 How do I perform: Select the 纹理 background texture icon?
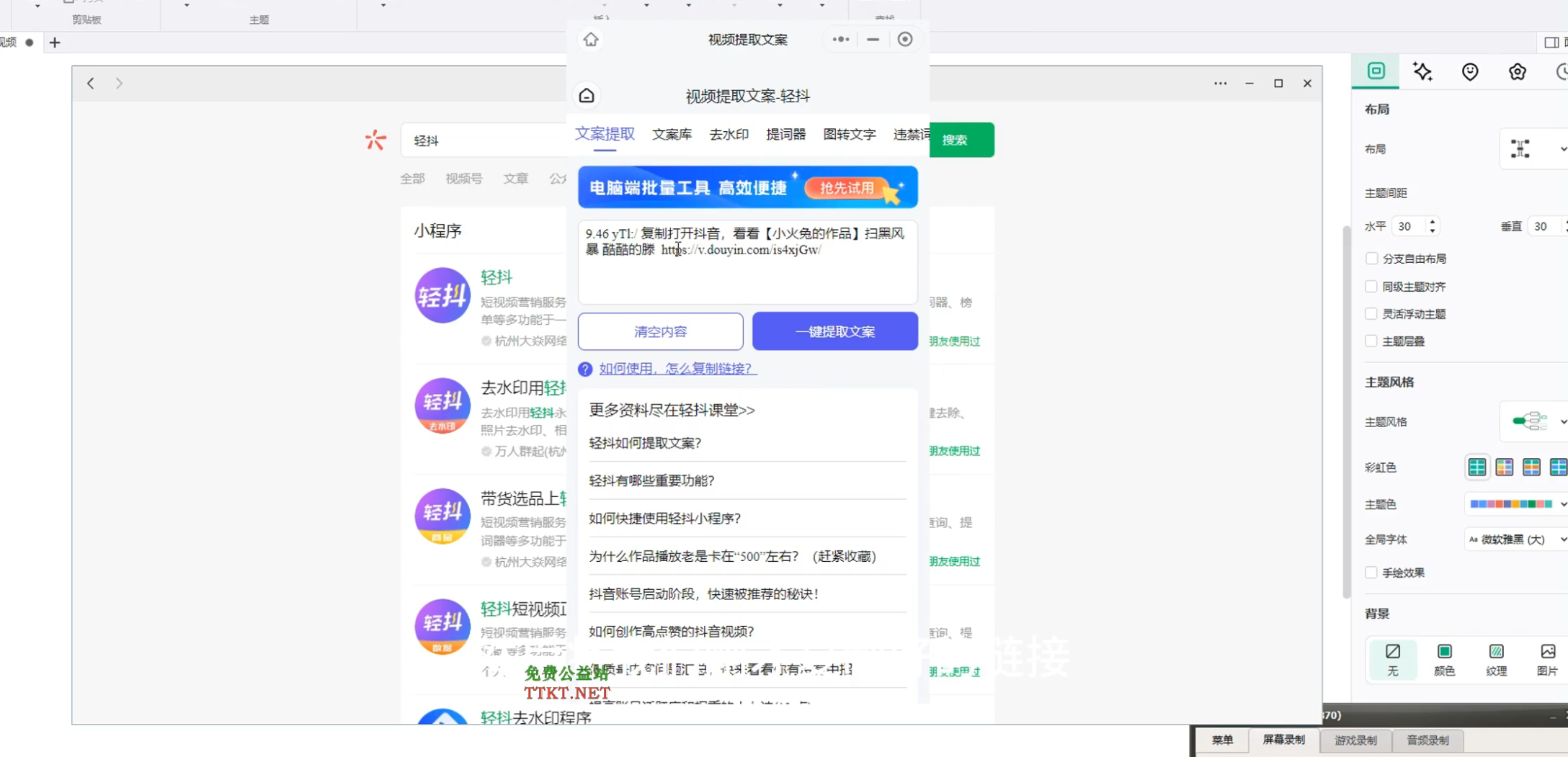tap(1496, 658)
